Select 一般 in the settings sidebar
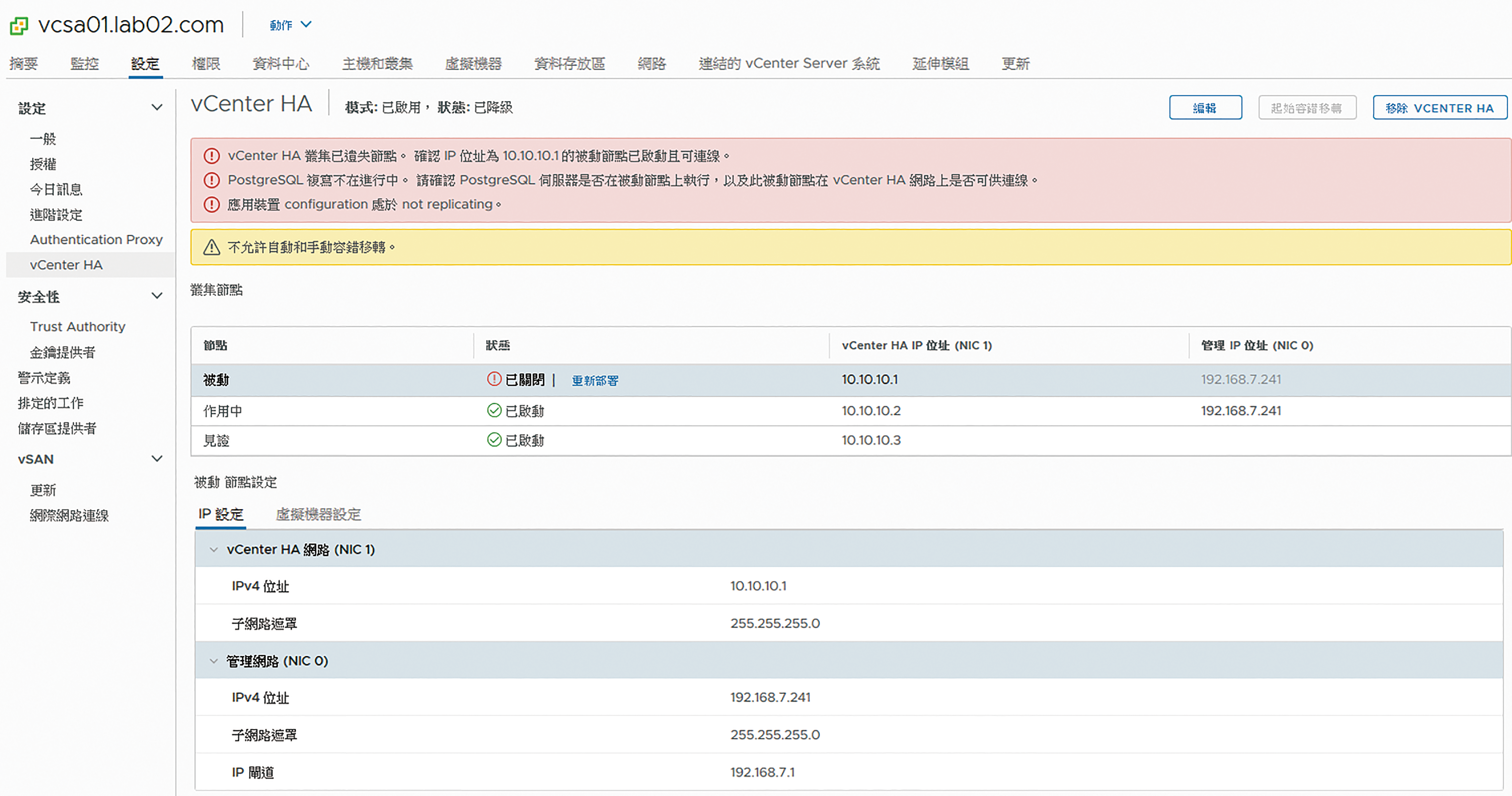Image resolution: width=1512 pixels, height=796 pixels. click(43, 139)
